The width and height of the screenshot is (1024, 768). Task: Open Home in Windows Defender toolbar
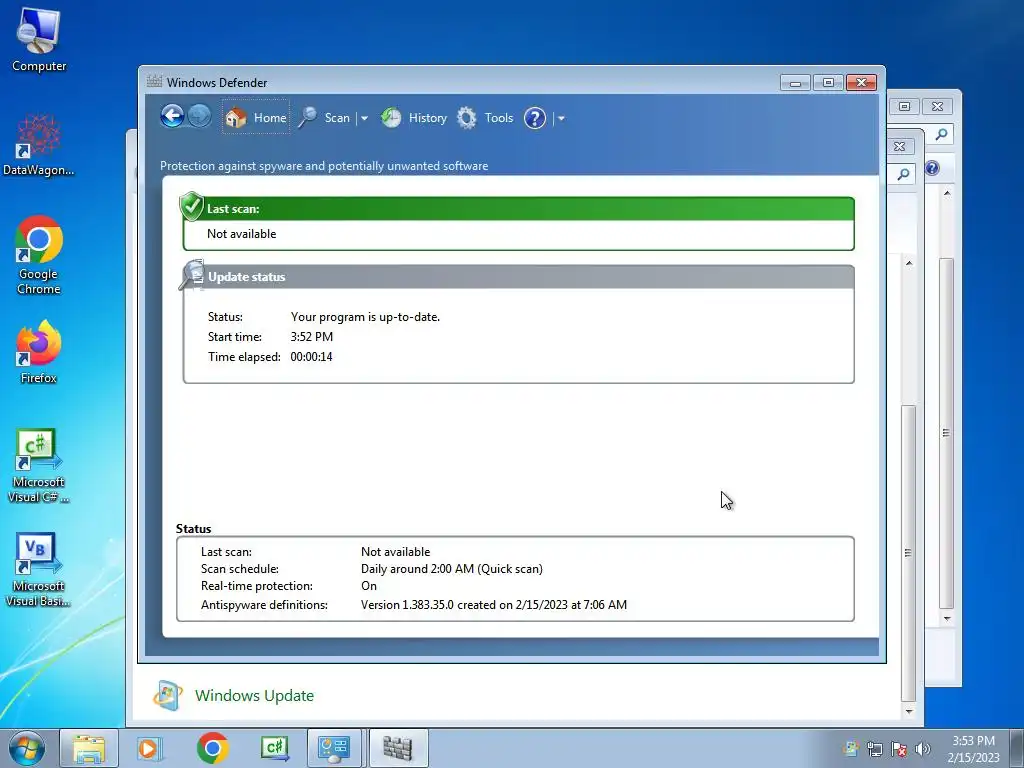tap(255, 118)
